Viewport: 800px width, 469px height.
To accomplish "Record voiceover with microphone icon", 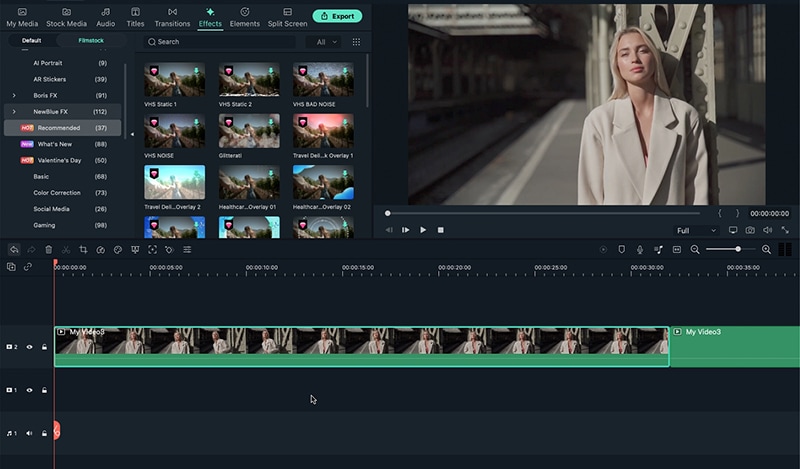I will click(640, 249).
